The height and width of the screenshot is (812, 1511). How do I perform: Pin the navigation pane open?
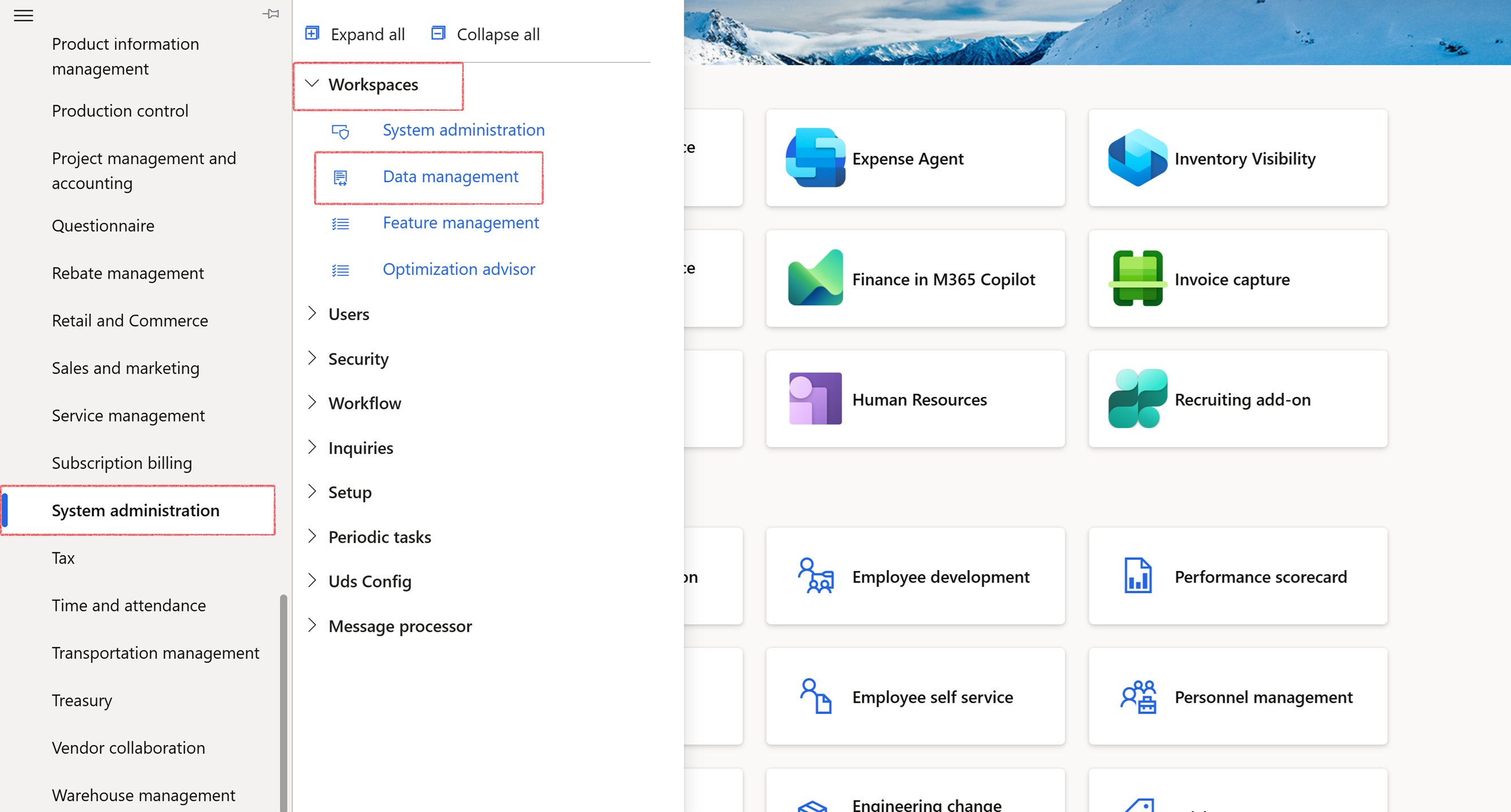pyautogui.click(x=270, y=14)
